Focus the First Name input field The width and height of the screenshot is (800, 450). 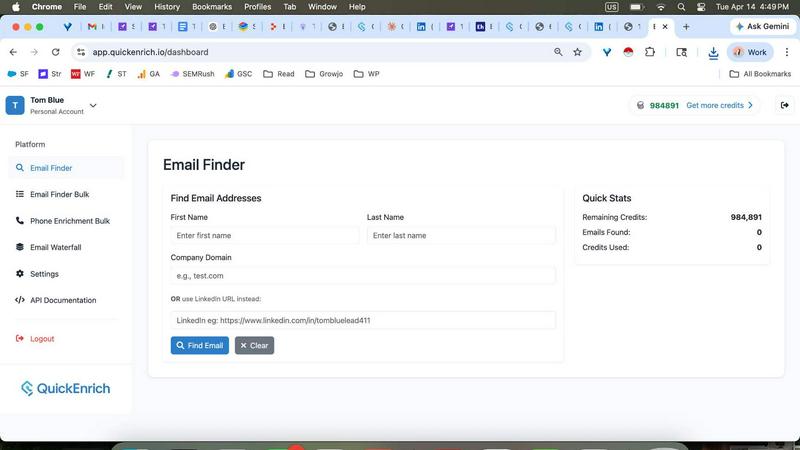click(x=264, y=236)
